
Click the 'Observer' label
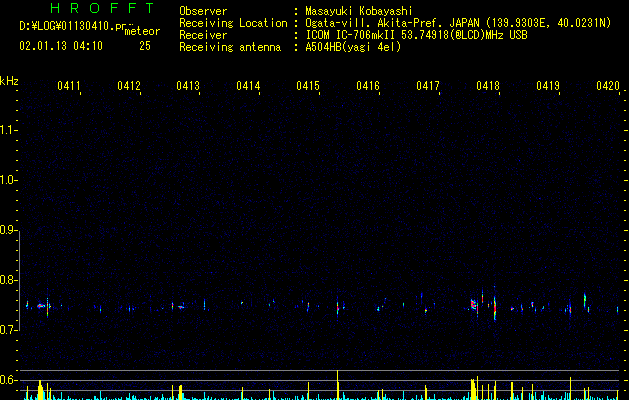tap(203, 11)
